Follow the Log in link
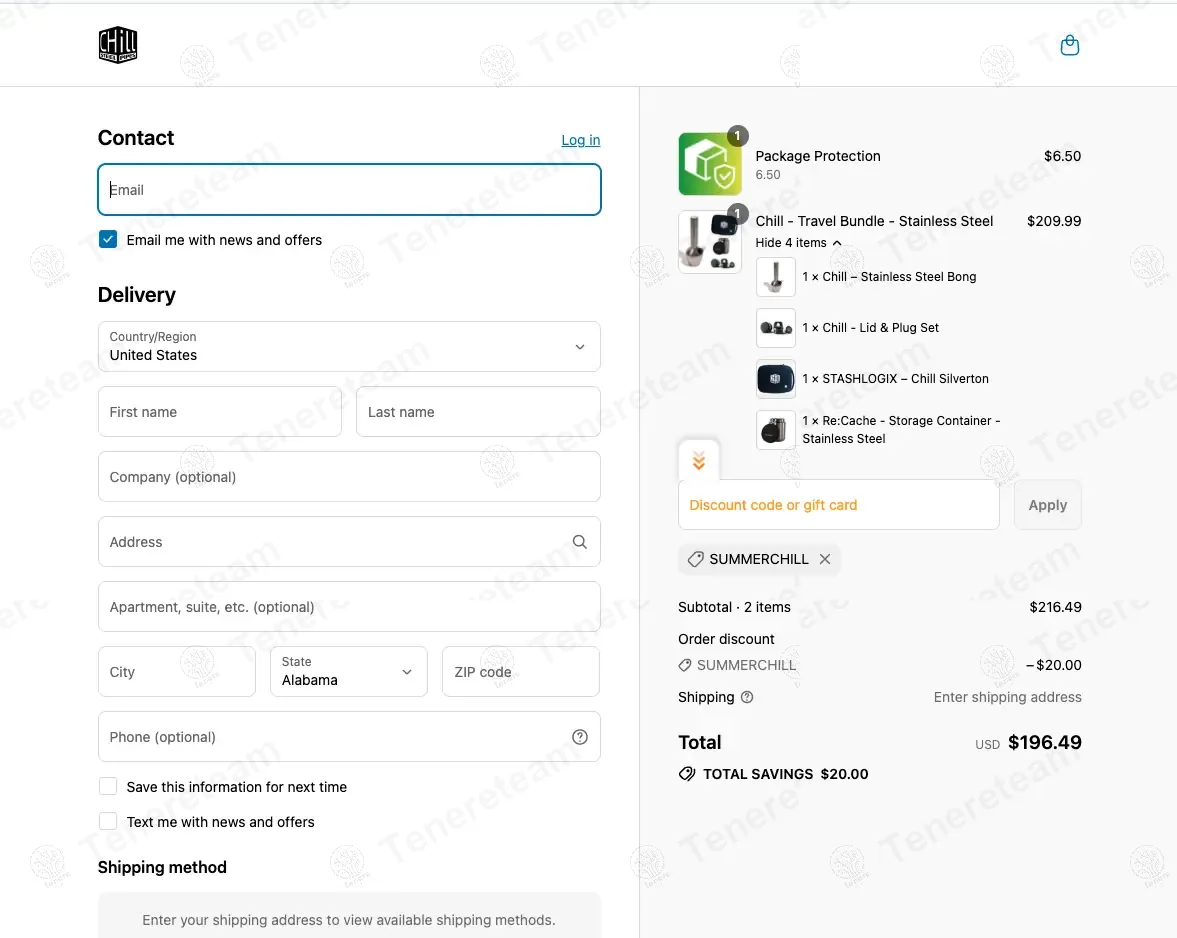 [x=580, y=140]
